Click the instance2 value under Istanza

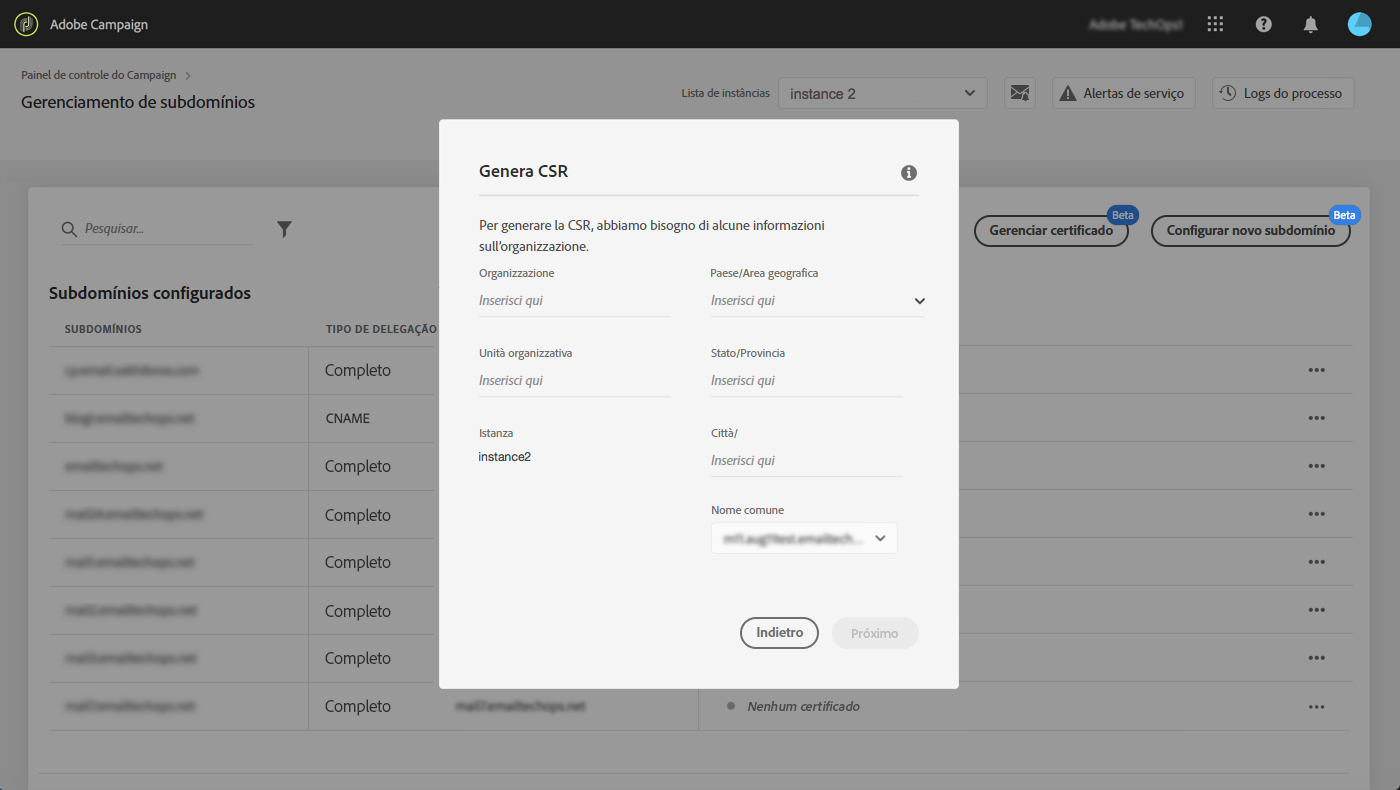coord(505,457)
